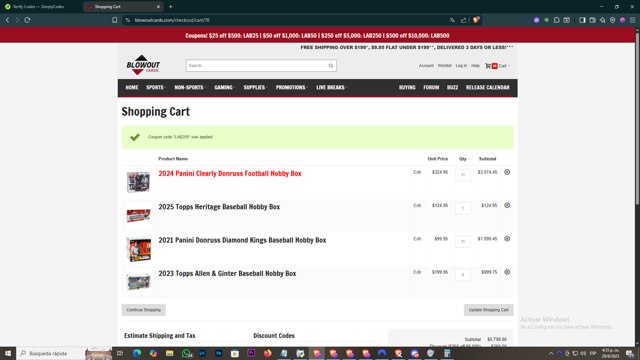This screenshot has height=360, width=640.
Task: Edit the 2021 Donruss Diamond Kings item
Action: pyautogui.click(x=417, y=239)
